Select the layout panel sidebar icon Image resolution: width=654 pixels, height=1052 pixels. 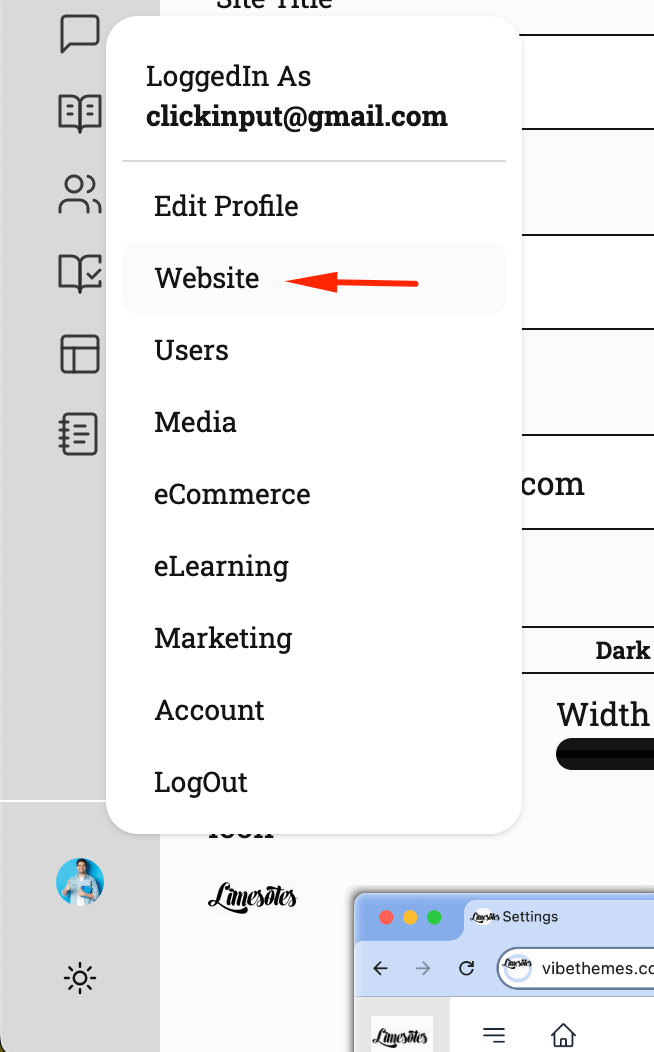pyautogui.click(x=80, y=354)
